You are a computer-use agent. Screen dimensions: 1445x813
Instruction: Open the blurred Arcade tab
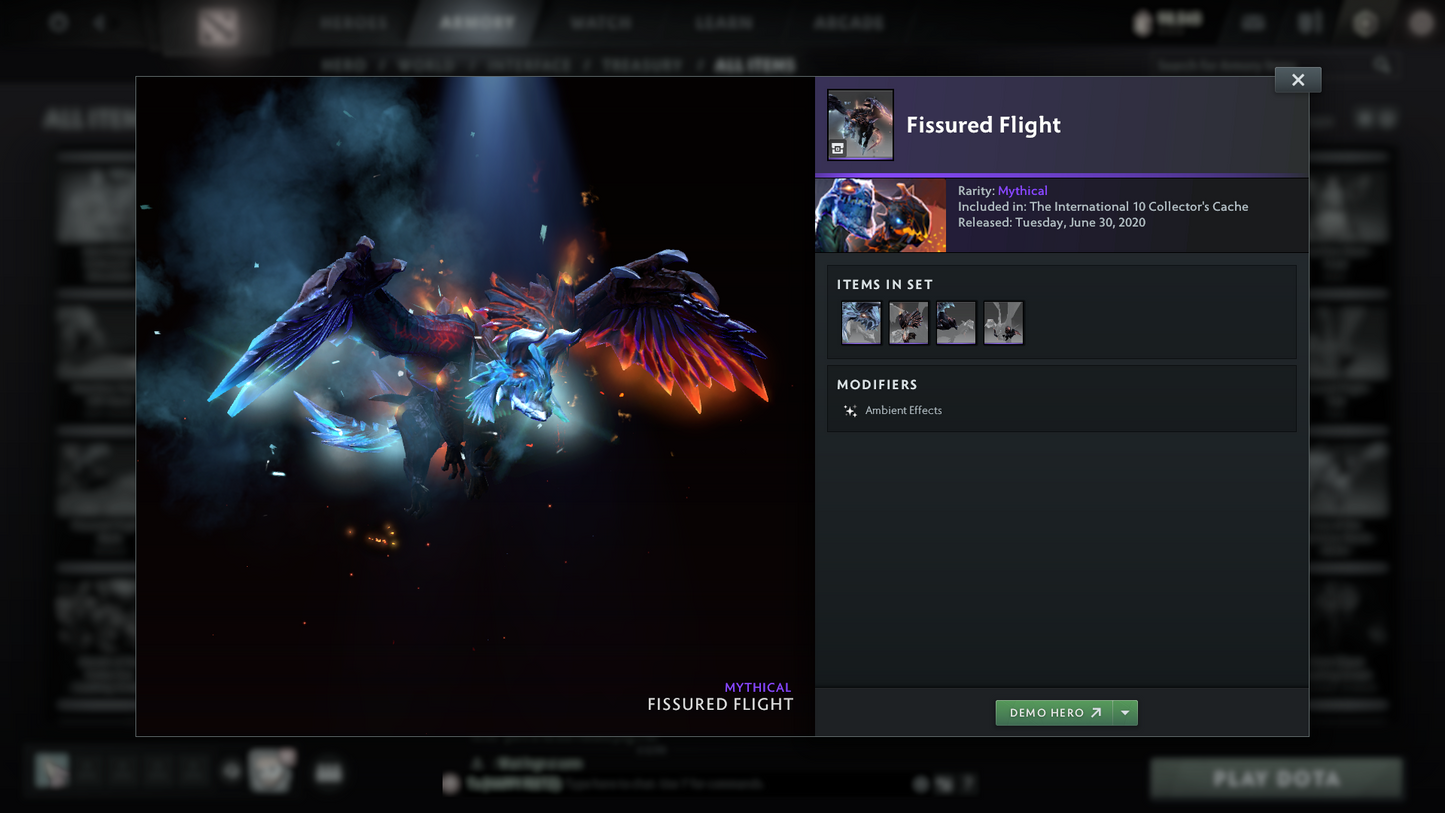click(x=849, y=23)
